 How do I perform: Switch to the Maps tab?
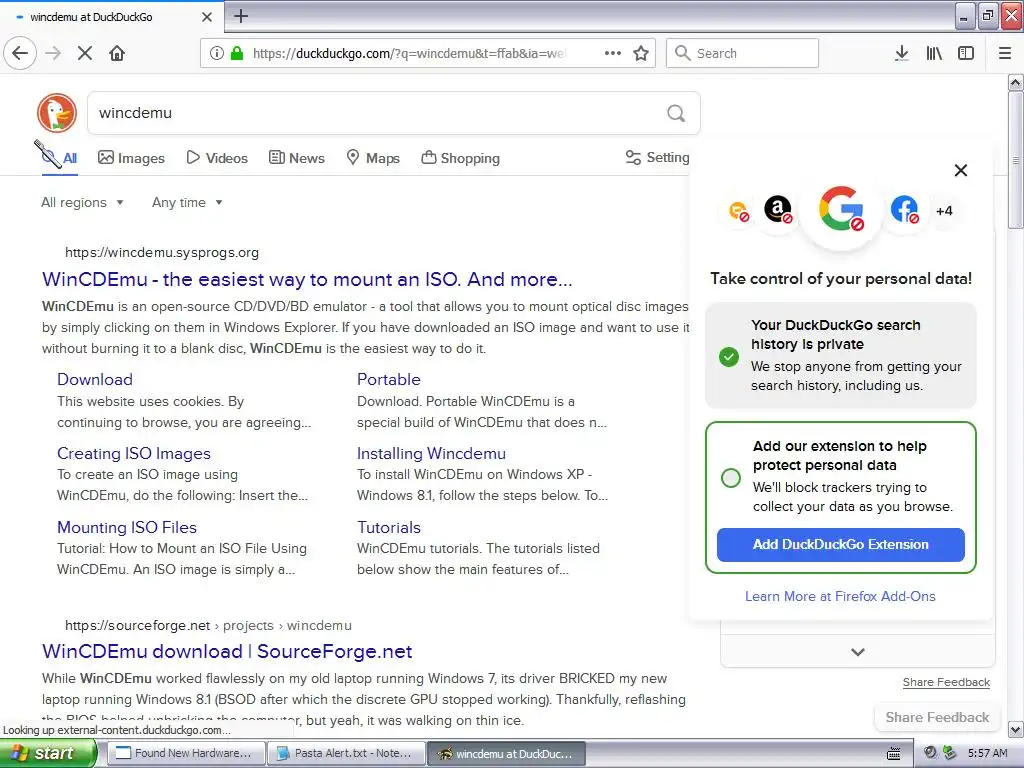pos(373,158)
